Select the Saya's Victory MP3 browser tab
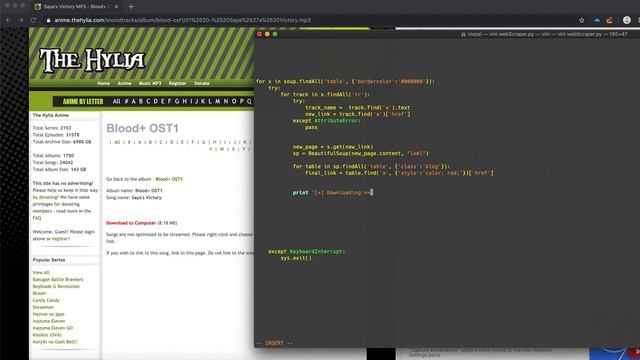Viewport: 640px width, 360px height. click(76, 7)
